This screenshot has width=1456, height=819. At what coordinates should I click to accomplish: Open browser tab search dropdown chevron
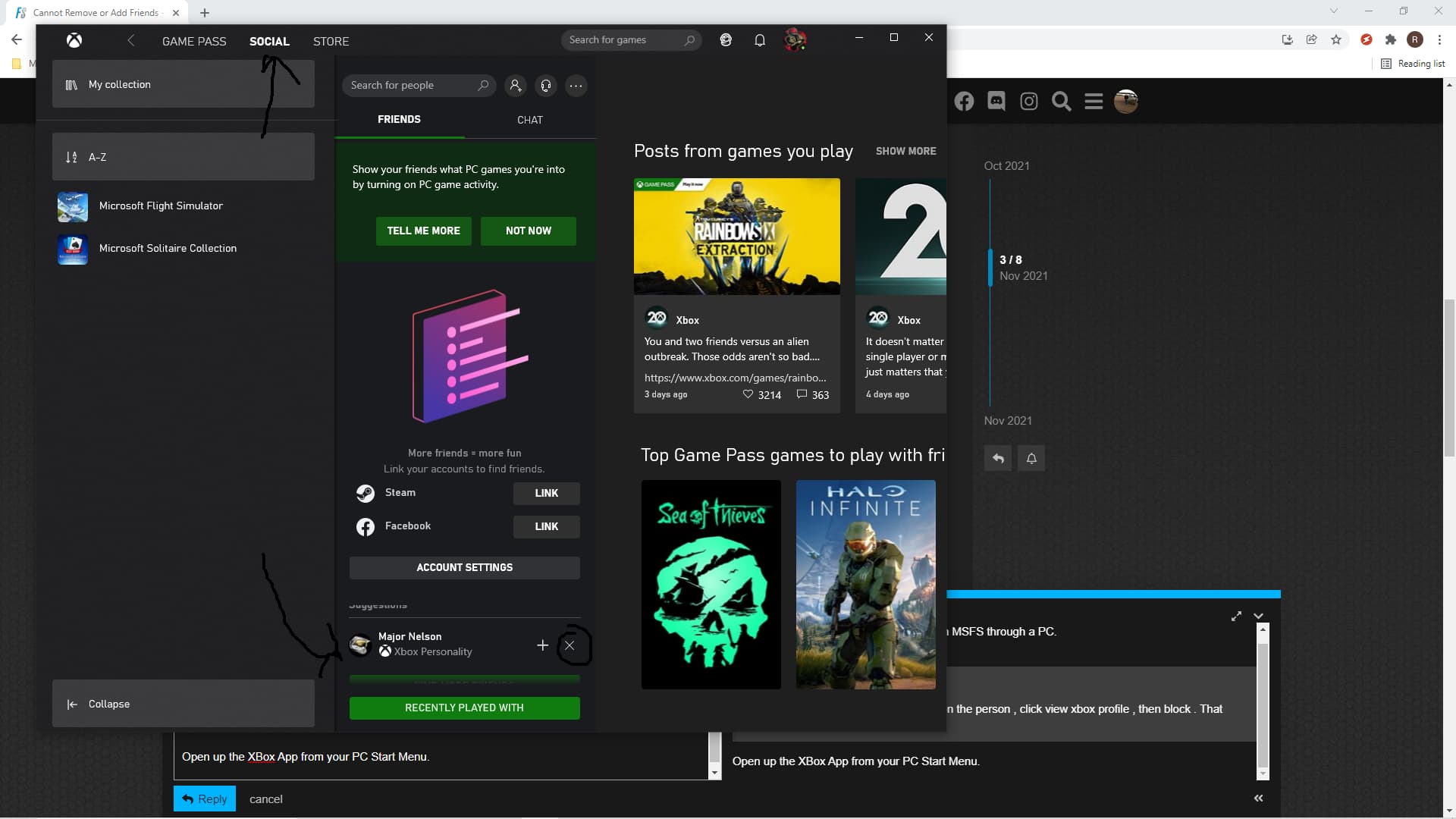coord(1334,11)
